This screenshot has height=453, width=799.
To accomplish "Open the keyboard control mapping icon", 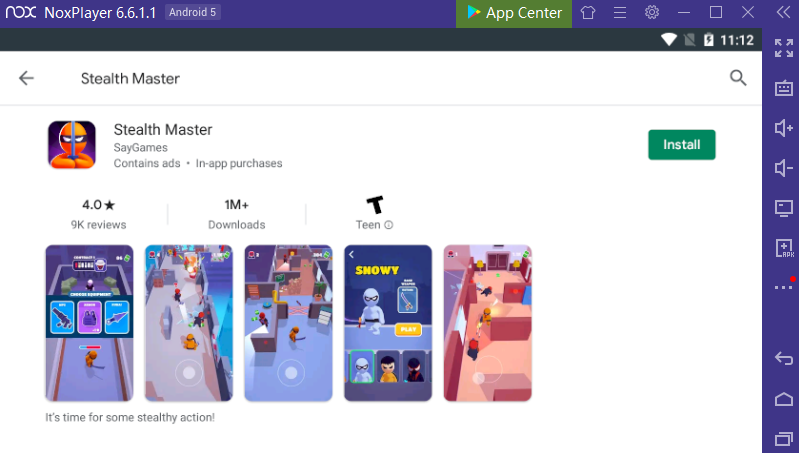I will [x=784, y=88].
